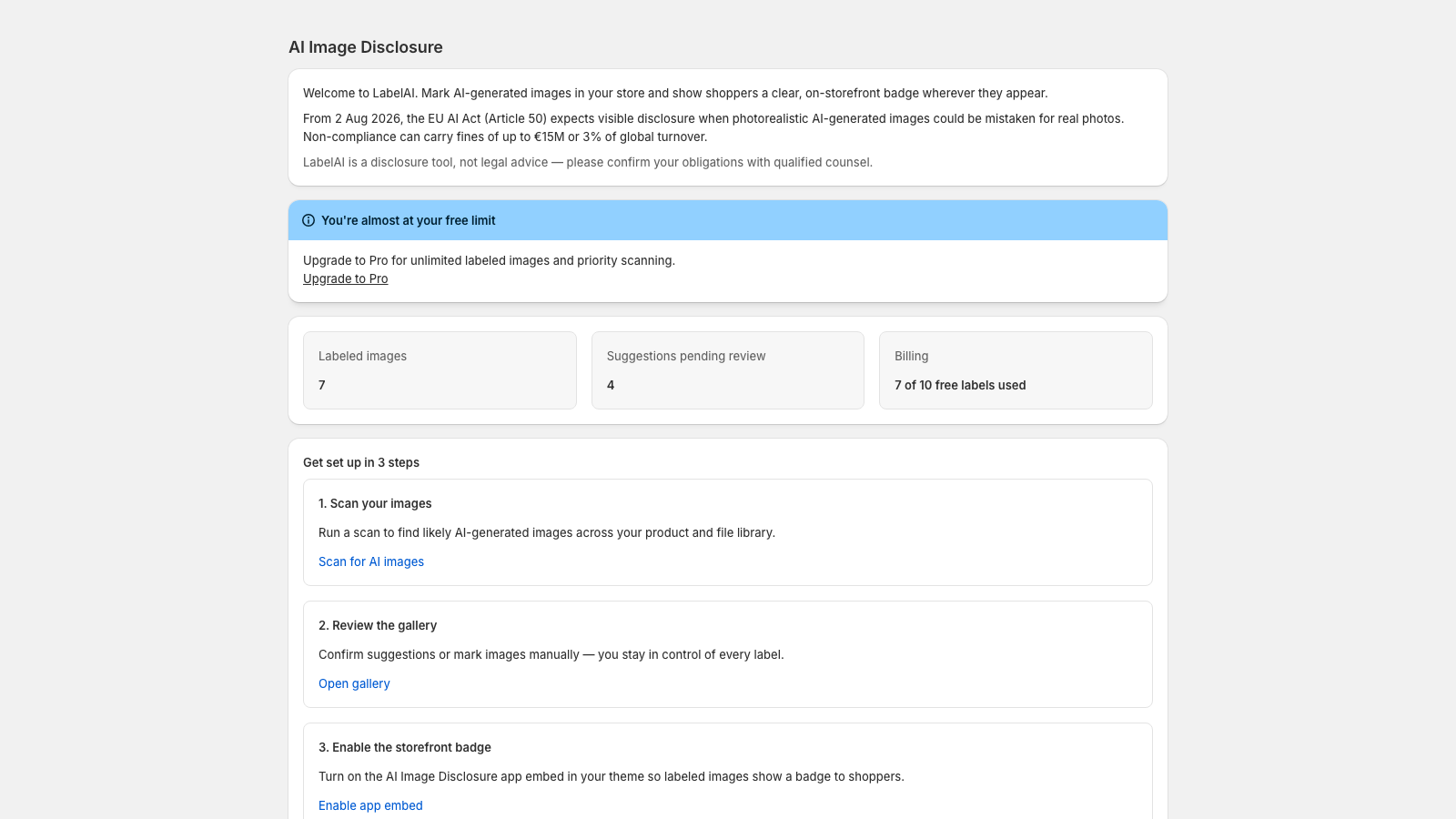Click the 'Run a scan to find likely' description
The width and height of the screenshot is (1456, 819).
pyautogui.click(x=547, y=532)
